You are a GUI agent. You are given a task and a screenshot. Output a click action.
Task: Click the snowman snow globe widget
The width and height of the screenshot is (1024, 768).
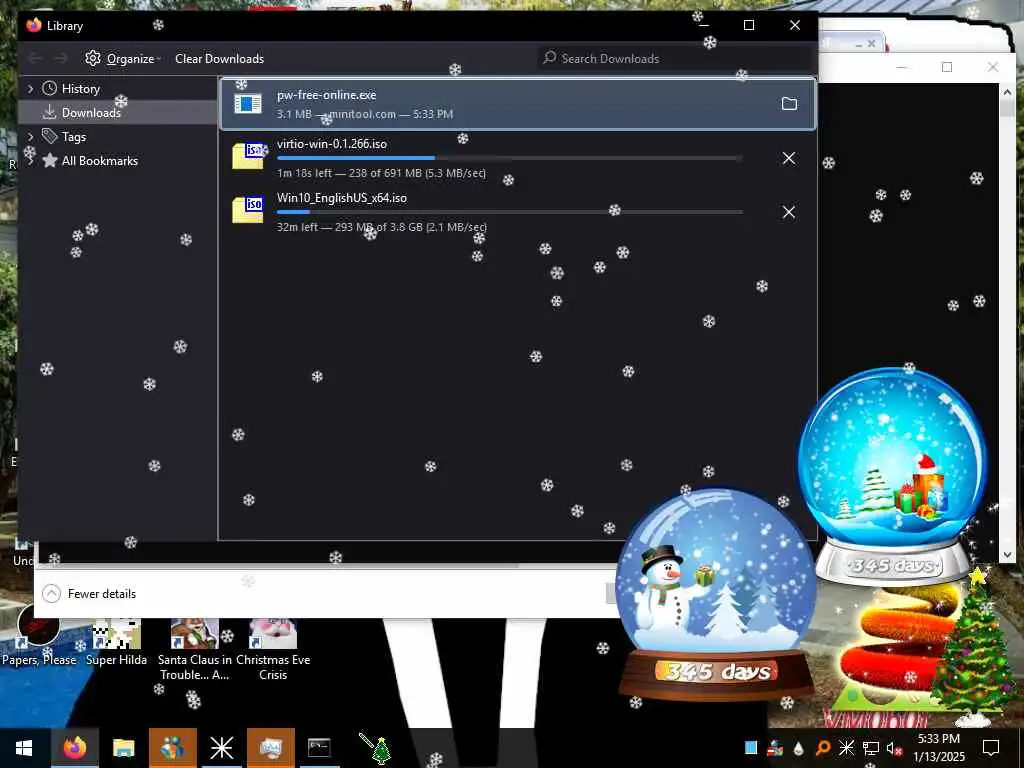point(715,594)
